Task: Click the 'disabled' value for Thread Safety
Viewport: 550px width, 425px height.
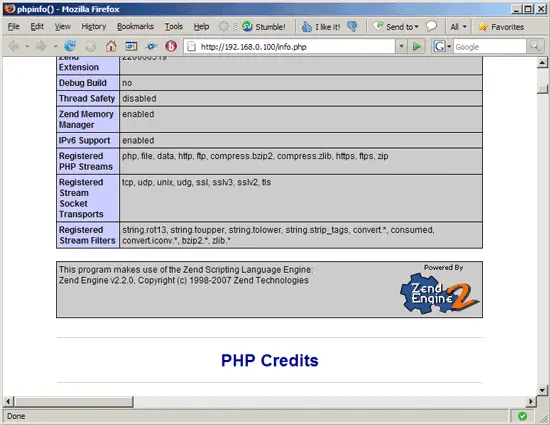Action: coord(139,99)
